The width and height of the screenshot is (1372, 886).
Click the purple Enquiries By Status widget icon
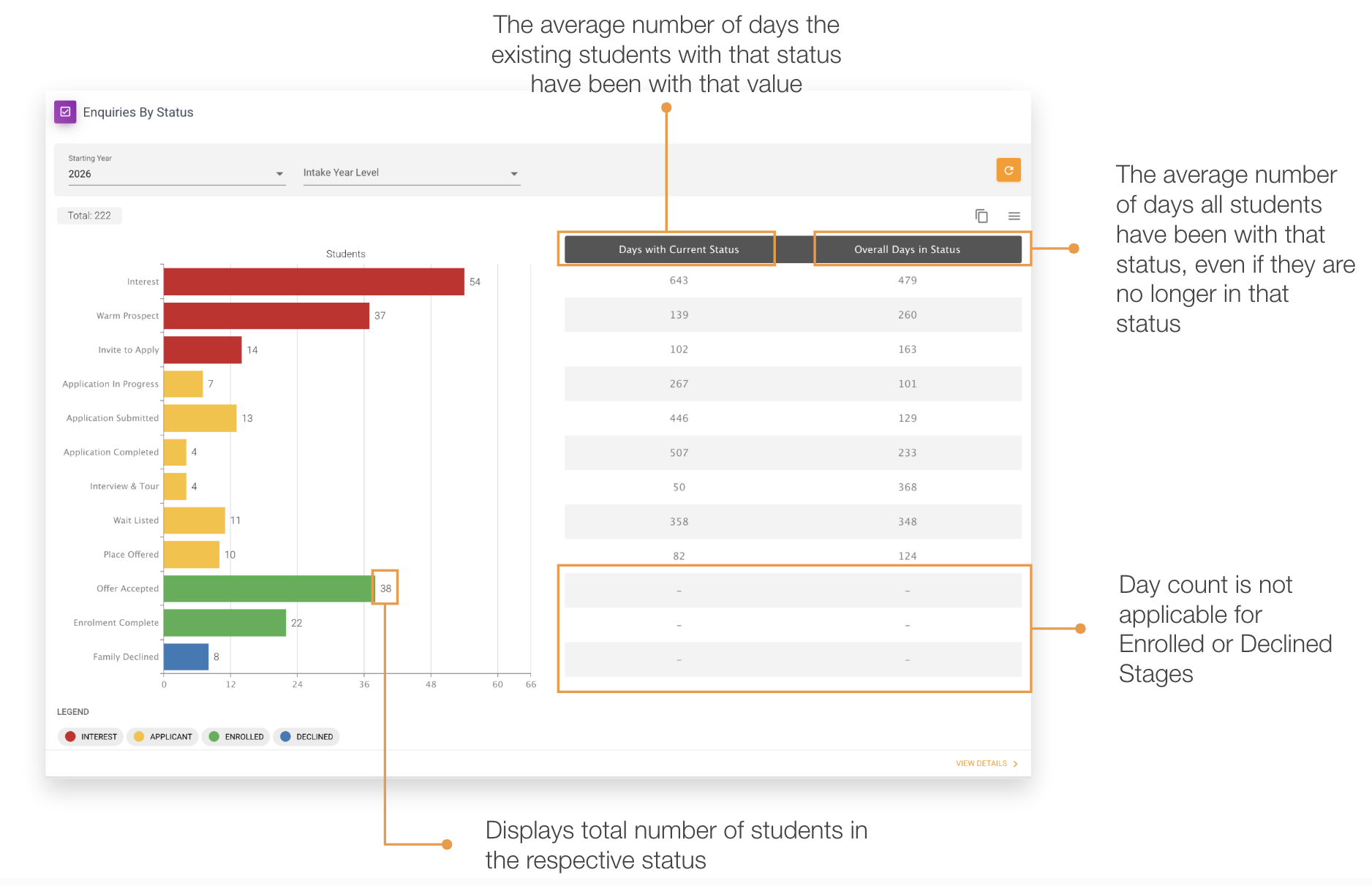65,112
